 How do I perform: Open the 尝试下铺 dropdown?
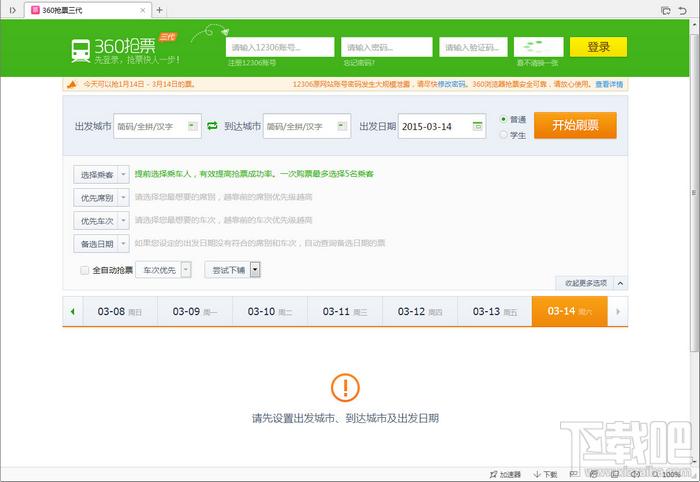pyautogui.click(x=232, y=270)
